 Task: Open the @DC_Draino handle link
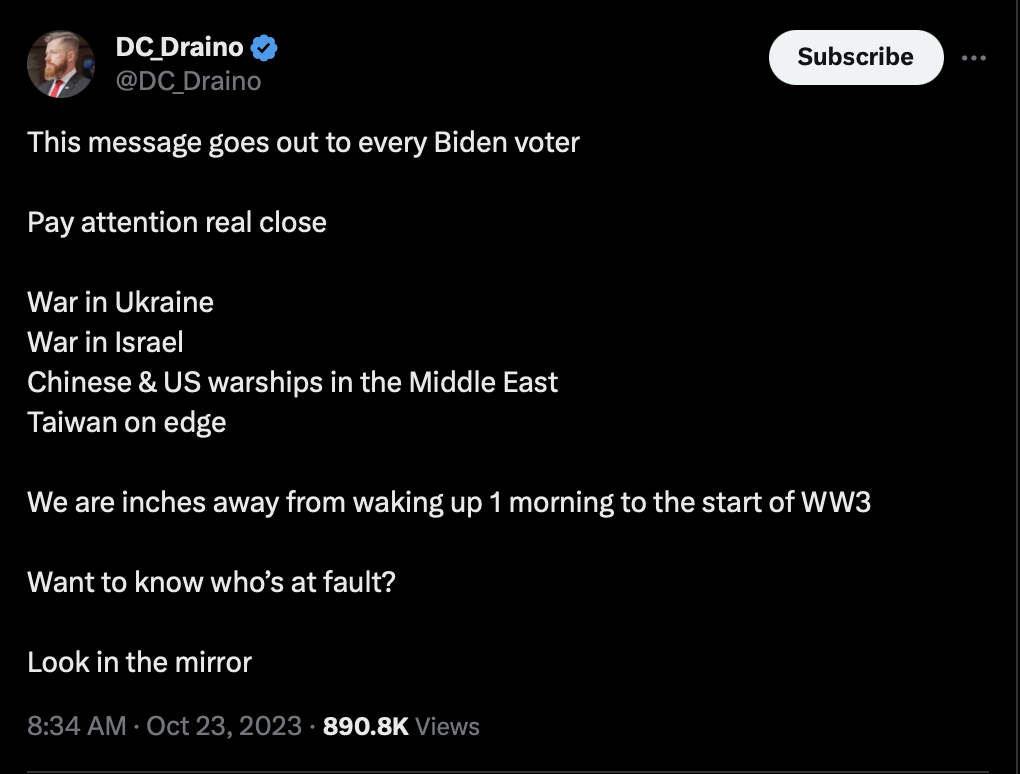(189, 81)
